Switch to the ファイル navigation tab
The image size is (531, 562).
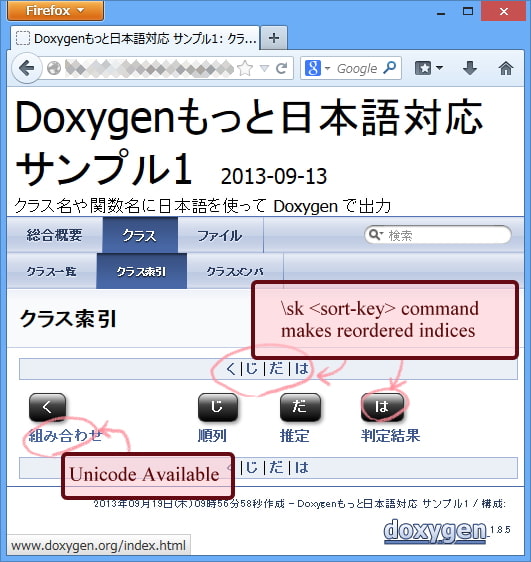pyautogui.click(x=220, y=235)
